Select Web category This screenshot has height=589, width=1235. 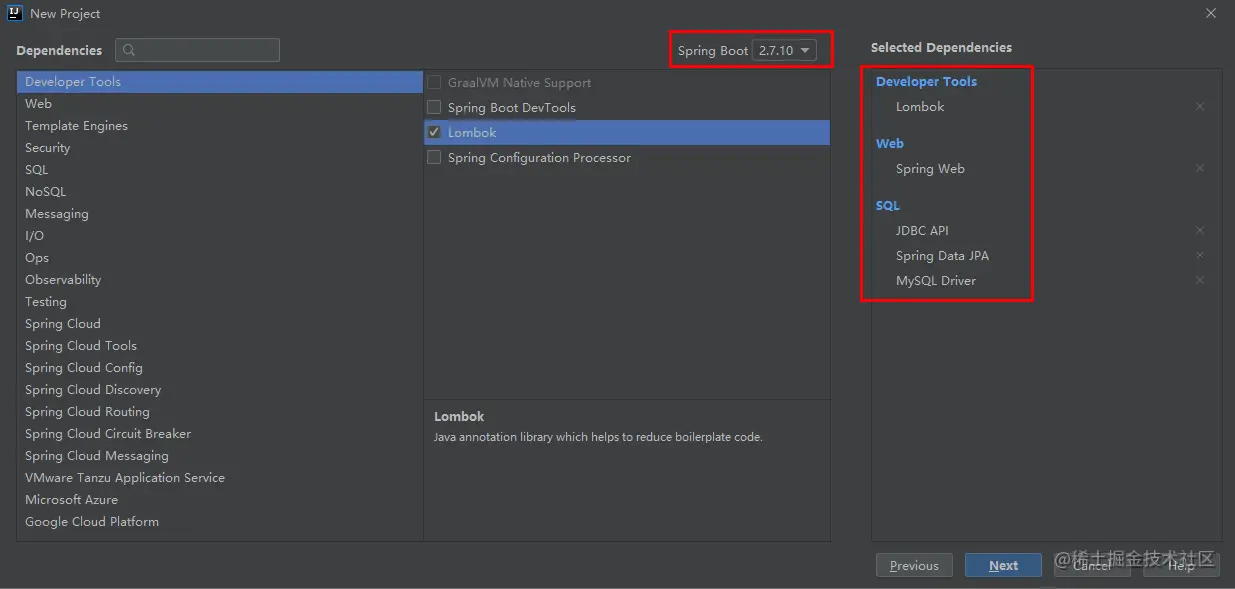click(220, 104)
